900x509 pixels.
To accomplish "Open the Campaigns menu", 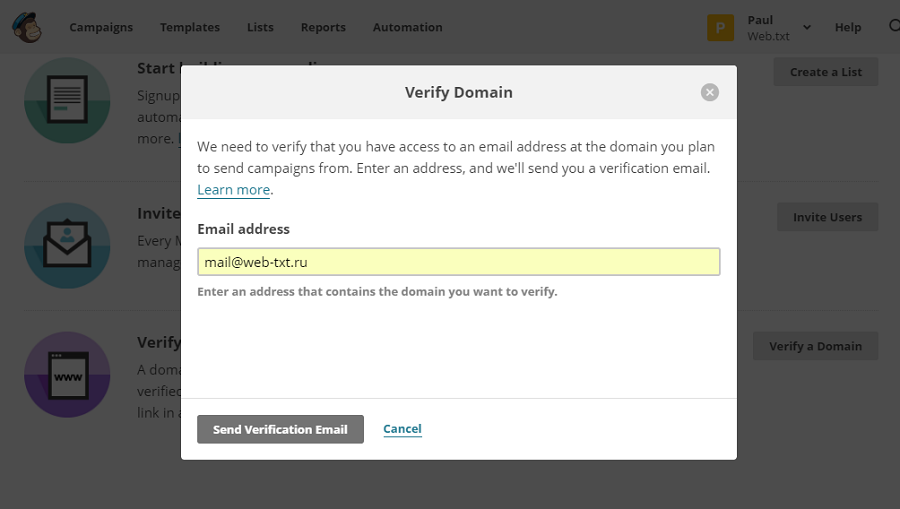I will click(101, 28).
